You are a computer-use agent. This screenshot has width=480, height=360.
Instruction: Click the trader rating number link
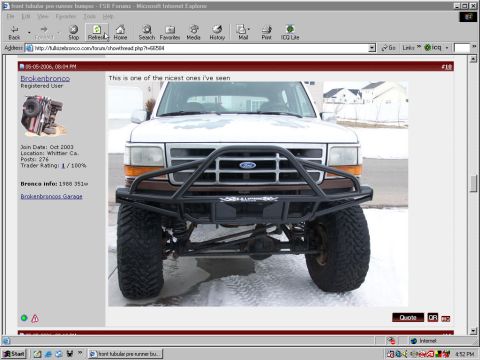(x=63, y=165)
